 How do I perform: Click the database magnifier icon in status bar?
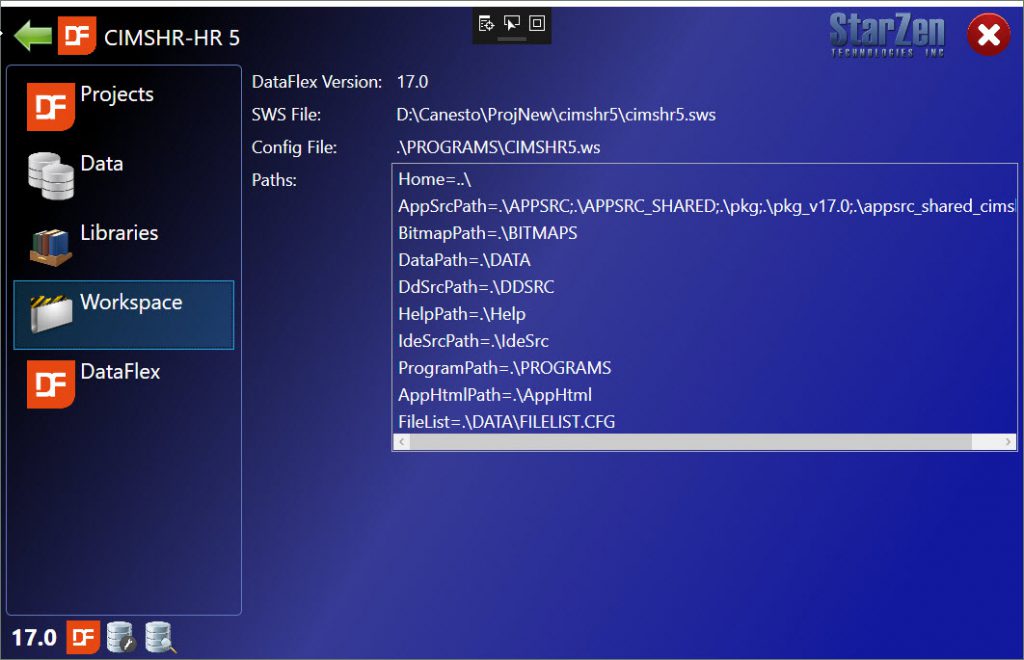click(x=160, y=637)
